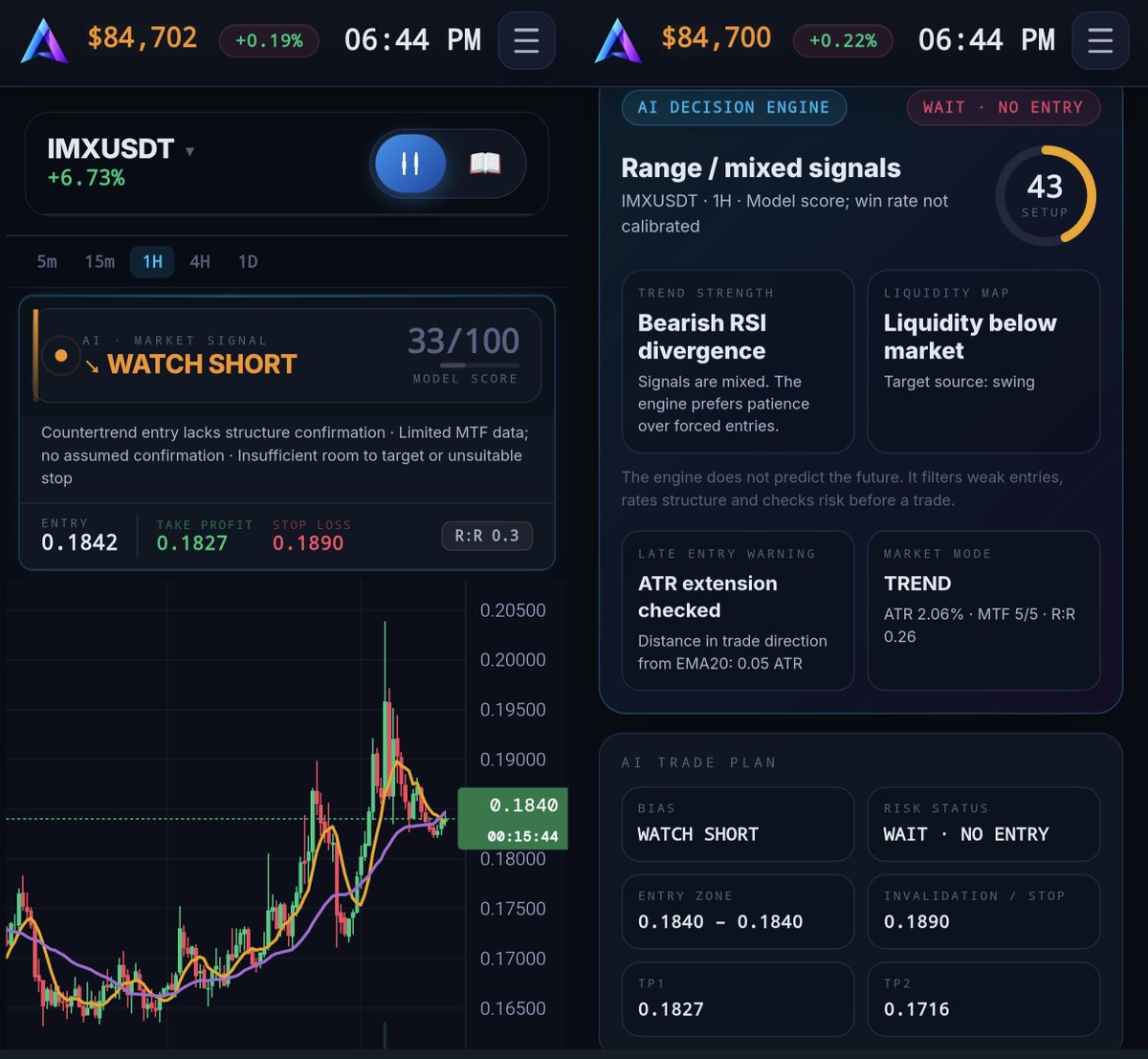Click the app logo in left header
1148x1059 pixels.
click(44, 41)
